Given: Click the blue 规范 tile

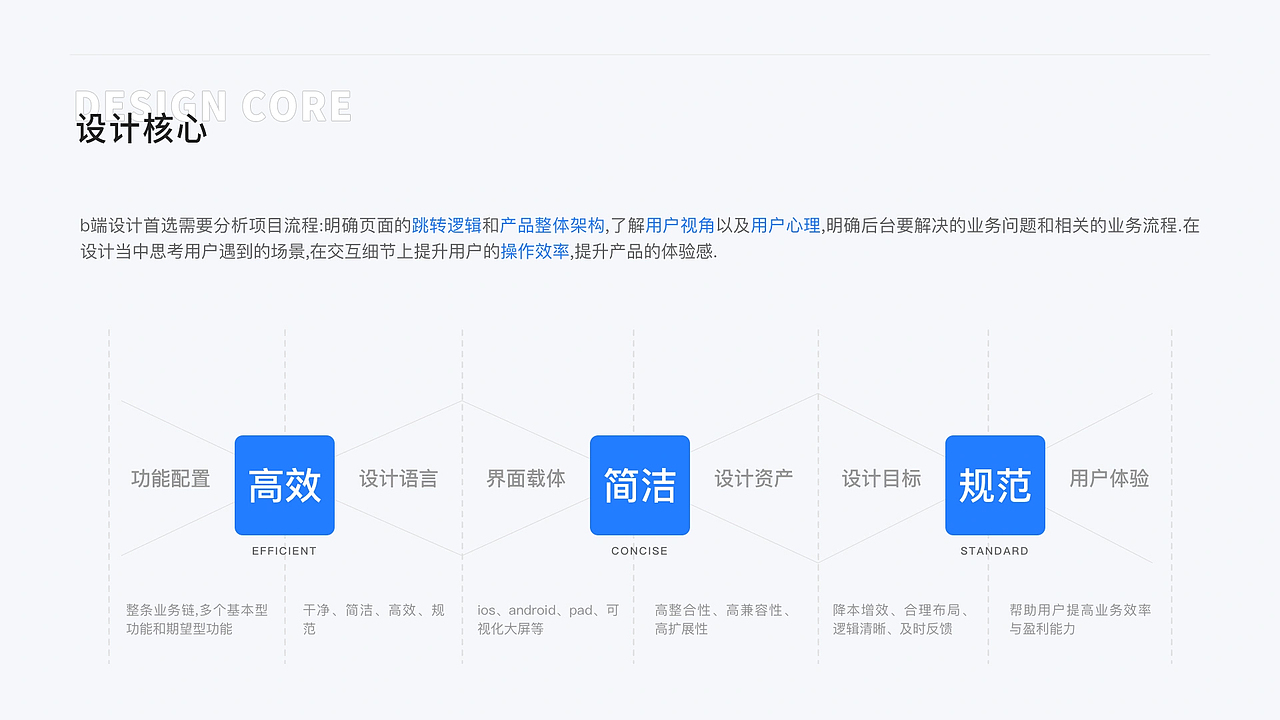Looking at the screenshot, I should [x=995, y=485].
